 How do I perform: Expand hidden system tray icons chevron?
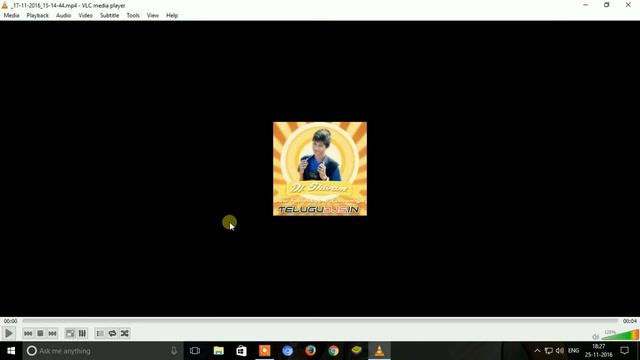coord(537,351)
